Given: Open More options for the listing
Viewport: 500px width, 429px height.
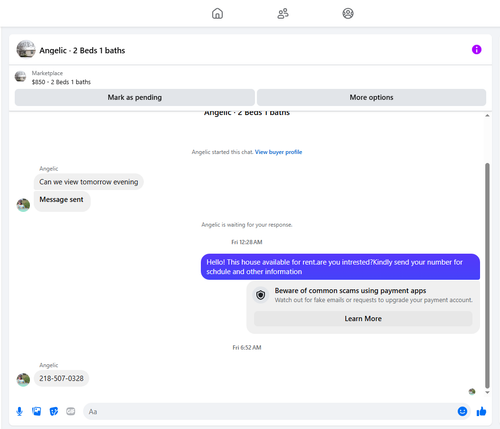Looking at the screenshot, I should (371, 97).
